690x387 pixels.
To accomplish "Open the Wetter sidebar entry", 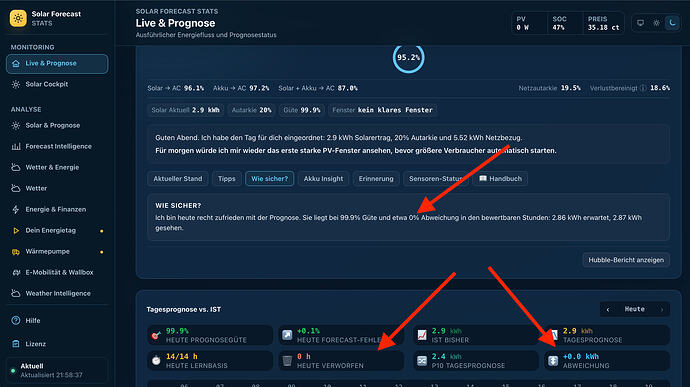I will pyautogui.click(x=57, y=188).
